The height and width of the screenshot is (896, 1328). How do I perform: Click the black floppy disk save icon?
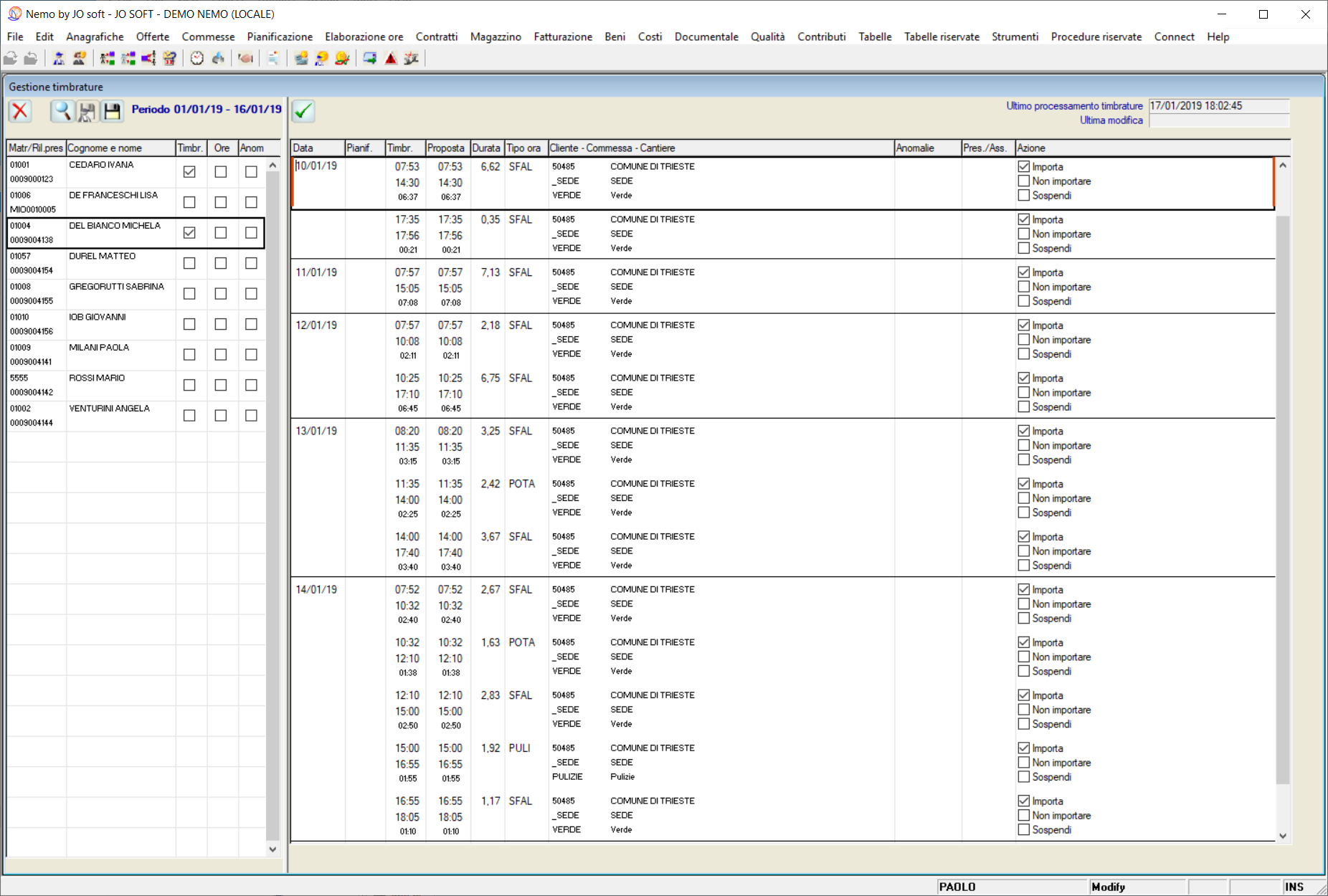(112, 111)
